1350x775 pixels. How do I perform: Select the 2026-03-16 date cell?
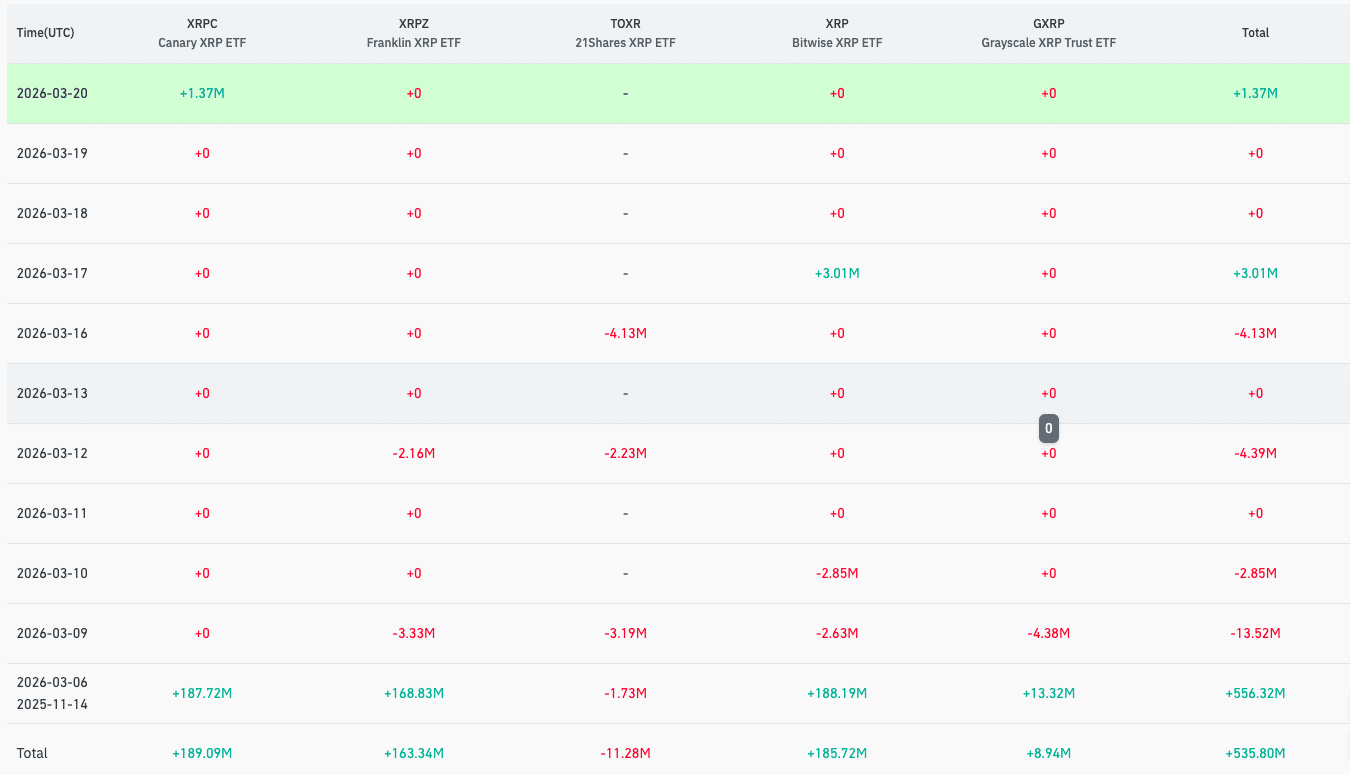pos(52,333)
